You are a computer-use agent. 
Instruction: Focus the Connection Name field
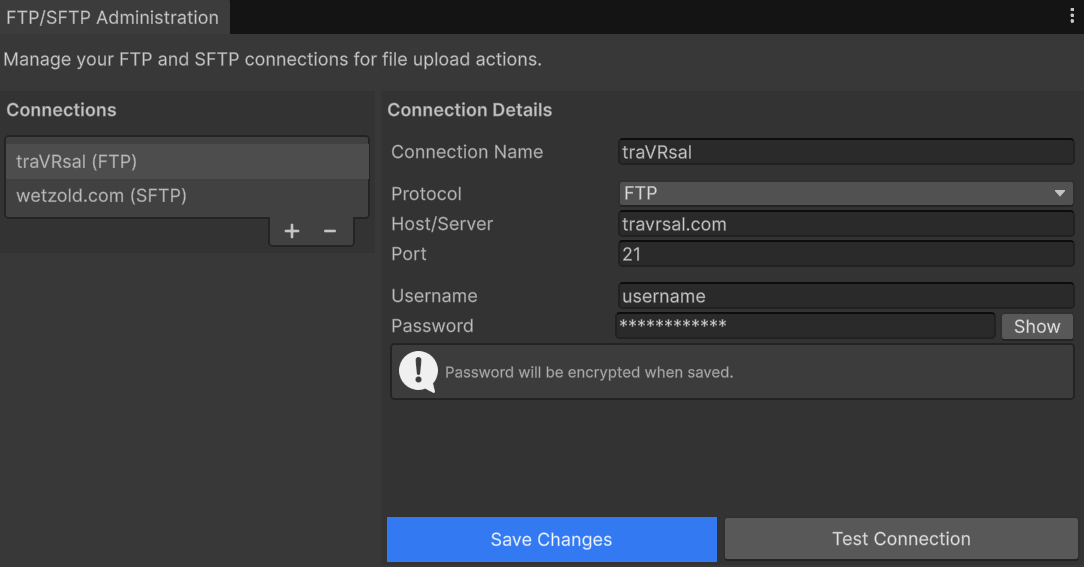click(846, 152)
